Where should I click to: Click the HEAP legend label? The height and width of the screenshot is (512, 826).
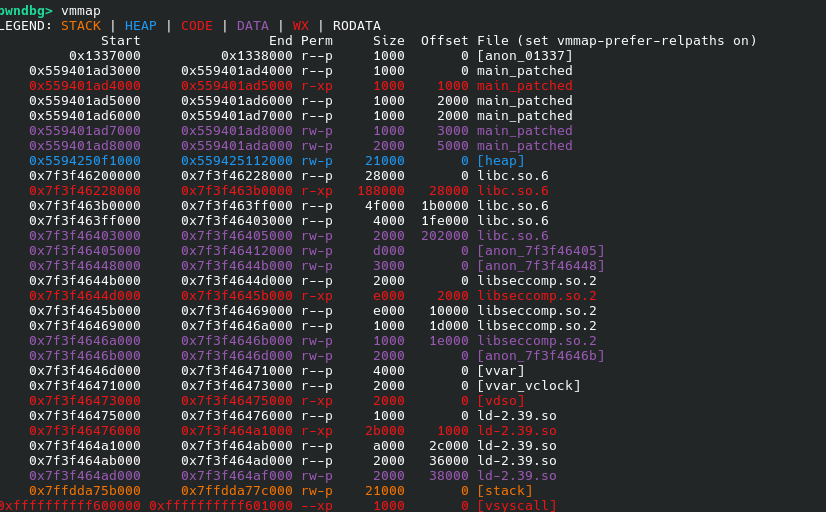141,26
